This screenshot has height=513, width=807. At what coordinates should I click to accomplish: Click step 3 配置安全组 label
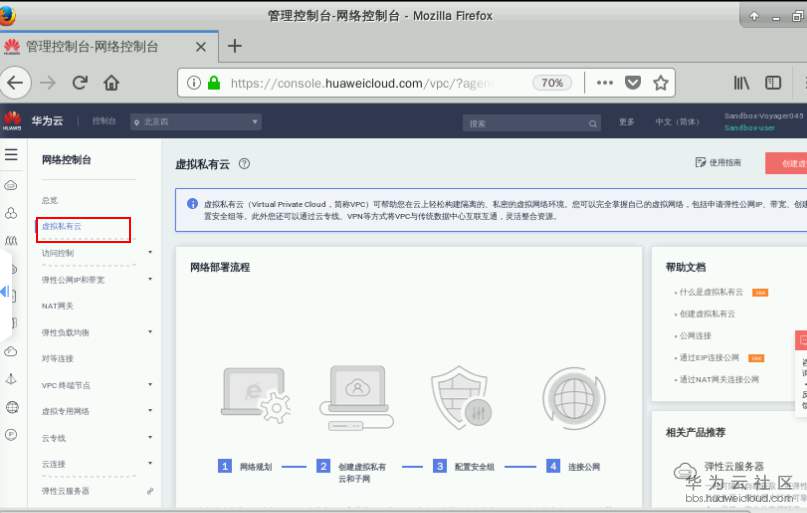click(x=474, y=467)
